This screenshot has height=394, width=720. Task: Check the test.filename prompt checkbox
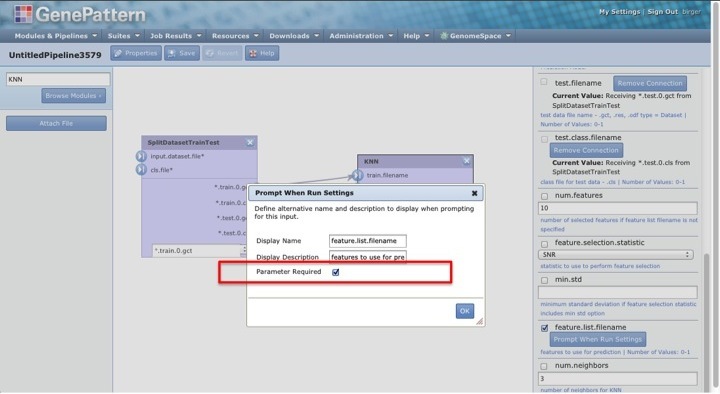click(x=544, y=82)
